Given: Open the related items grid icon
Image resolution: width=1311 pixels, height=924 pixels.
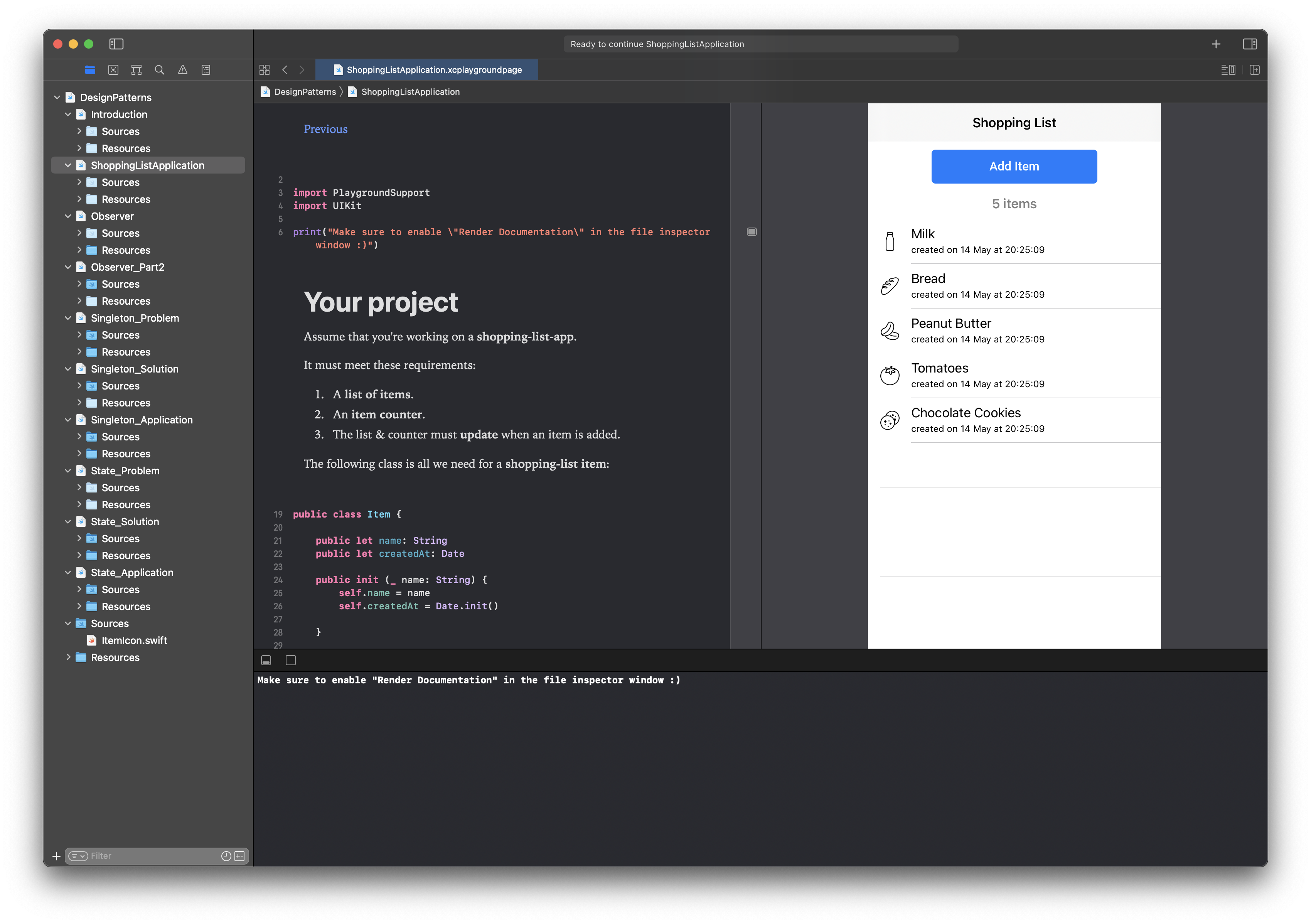Looking at the screenshot, I should click(x=265, y=70).
